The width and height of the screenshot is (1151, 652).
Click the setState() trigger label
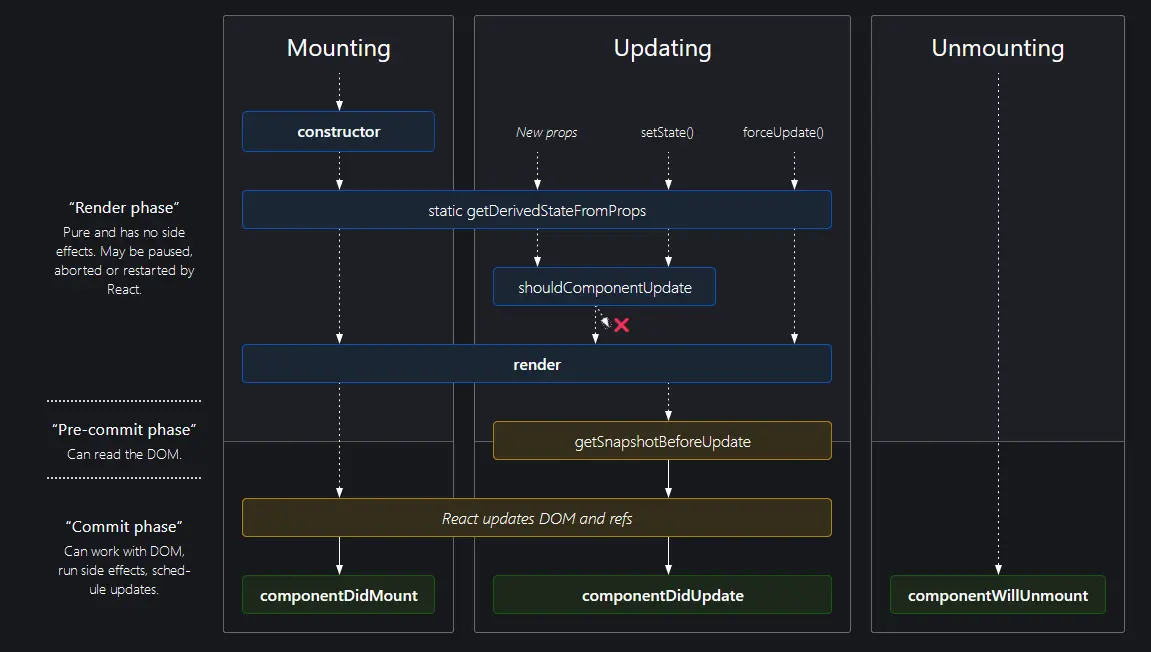pos(667,132)
